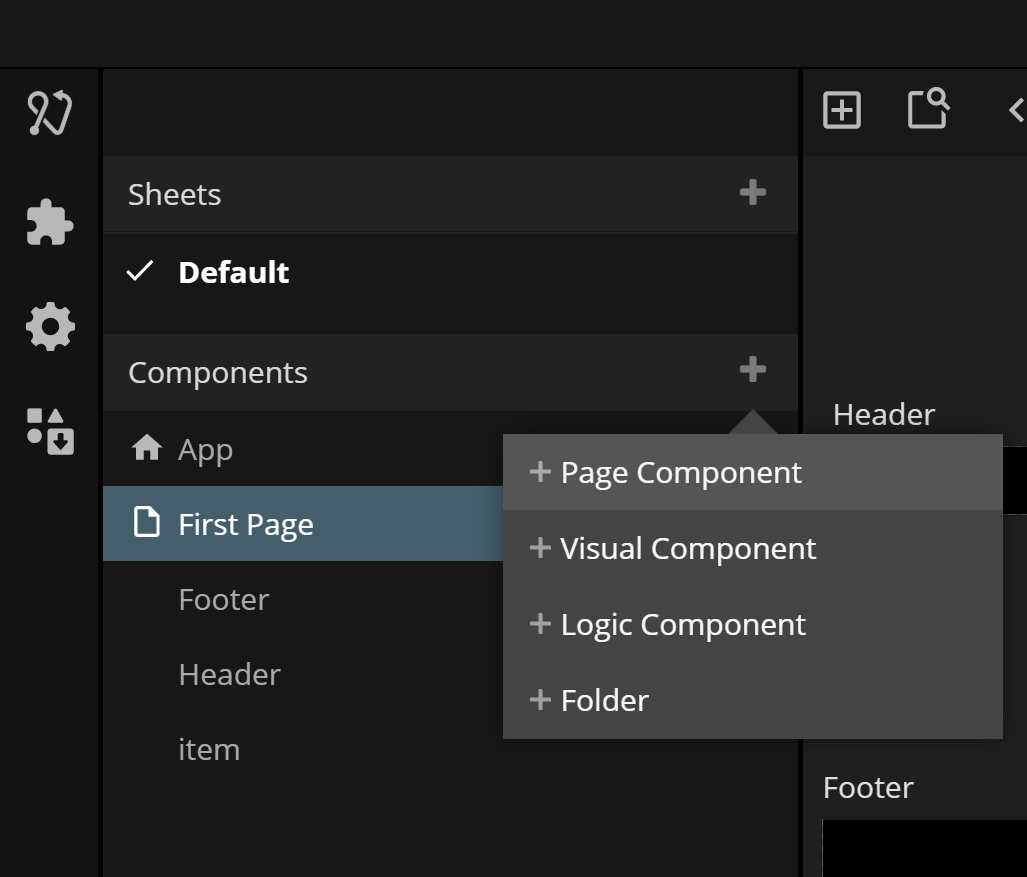The height and width of the screenshot is (877, 1027).
Task: Open the prefab import shapes icon
Action: pyautogui.click(x=50, y=431)
